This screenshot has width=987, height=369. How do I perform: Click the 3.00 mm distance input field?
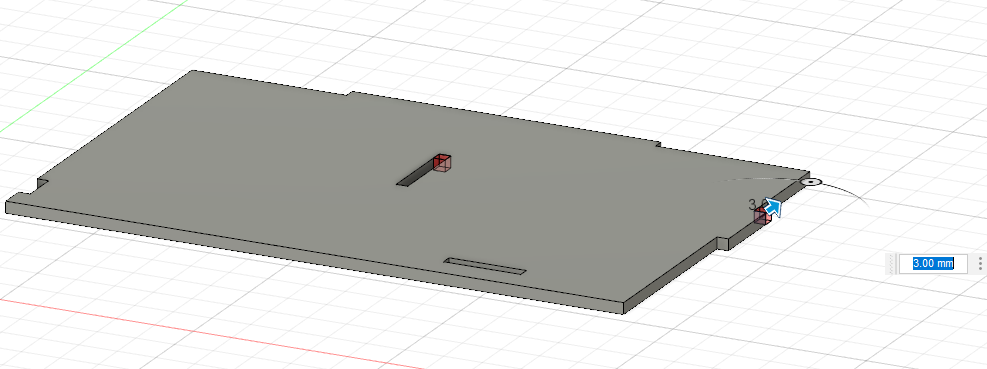tap(933, 263)
